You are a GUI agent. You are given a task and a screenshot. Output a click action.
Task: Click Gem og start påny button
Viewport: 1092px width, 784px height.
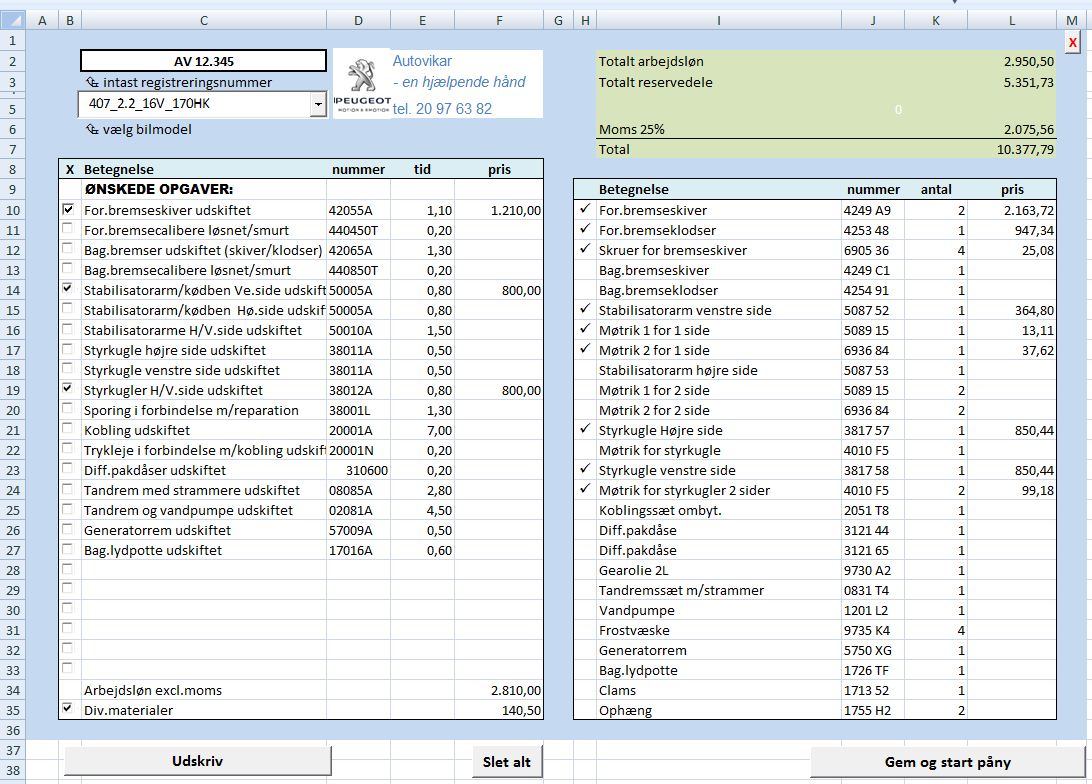(x=948, y=762)
